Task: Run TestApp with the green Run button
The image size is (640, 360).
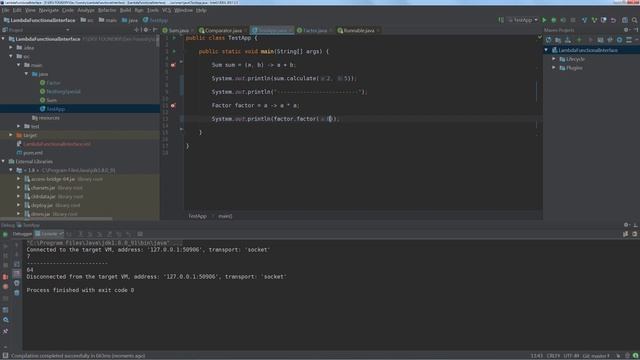Action: [544, 20]
